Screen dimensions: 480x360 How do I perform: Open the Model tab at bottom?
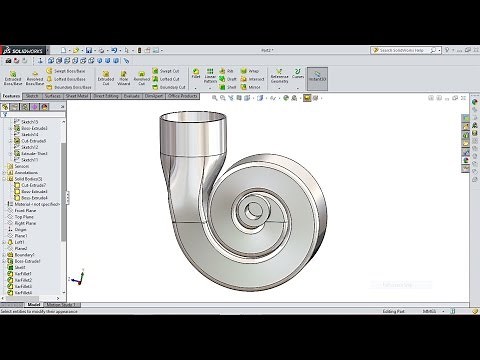[34, 305]
